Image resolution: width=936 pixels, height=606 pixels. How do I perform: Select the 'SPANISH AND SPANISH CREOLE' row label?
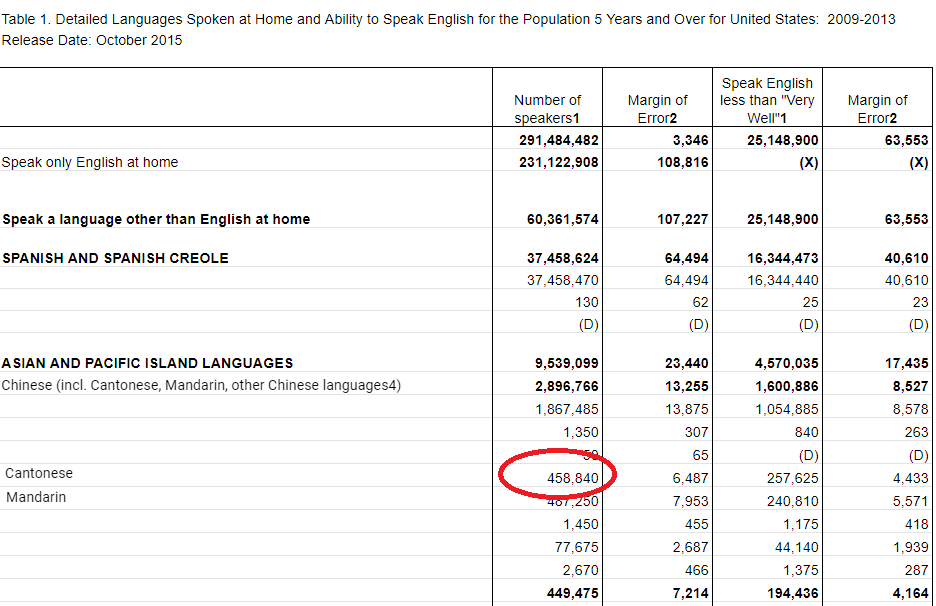[x=115, y=258]
